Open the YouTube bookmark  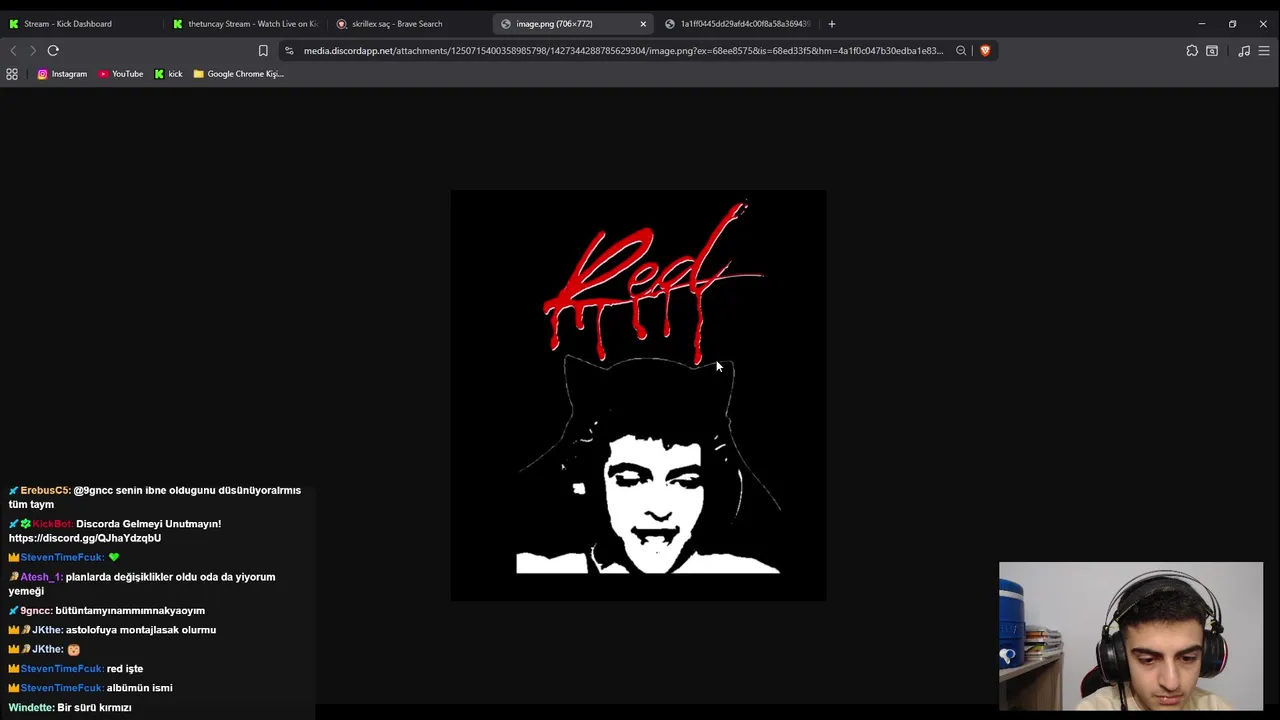pos(121,74)
